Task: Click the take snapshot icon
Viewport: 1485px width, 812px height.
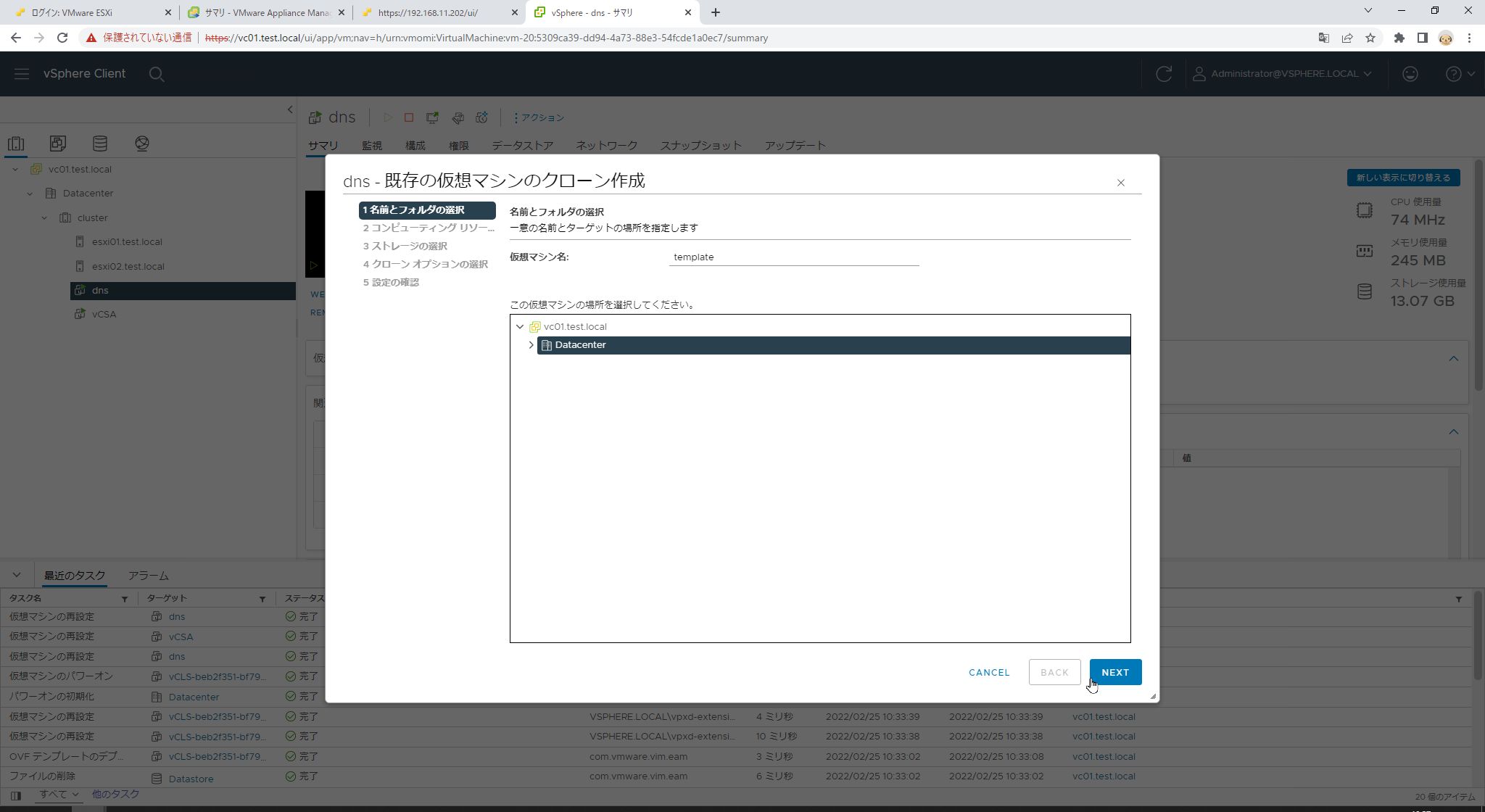Action: [482, 117]
